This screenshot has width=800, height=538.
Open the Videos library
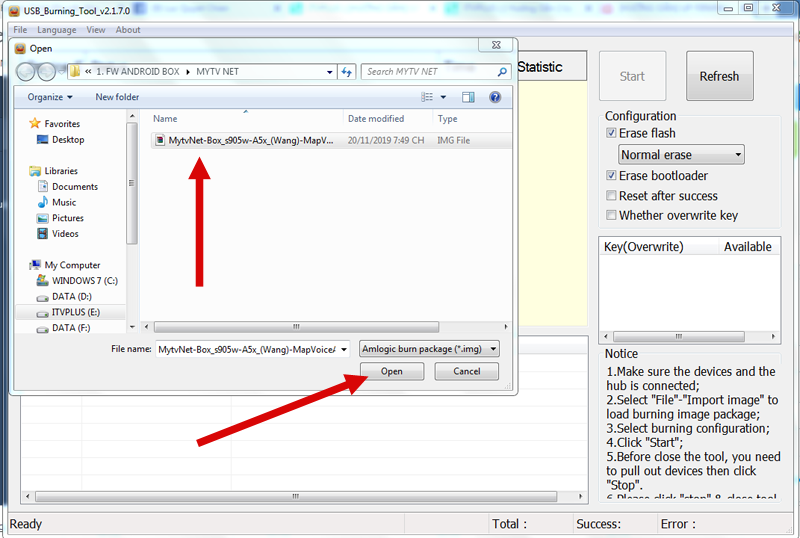pyautogui.click(x=65, y=234)
